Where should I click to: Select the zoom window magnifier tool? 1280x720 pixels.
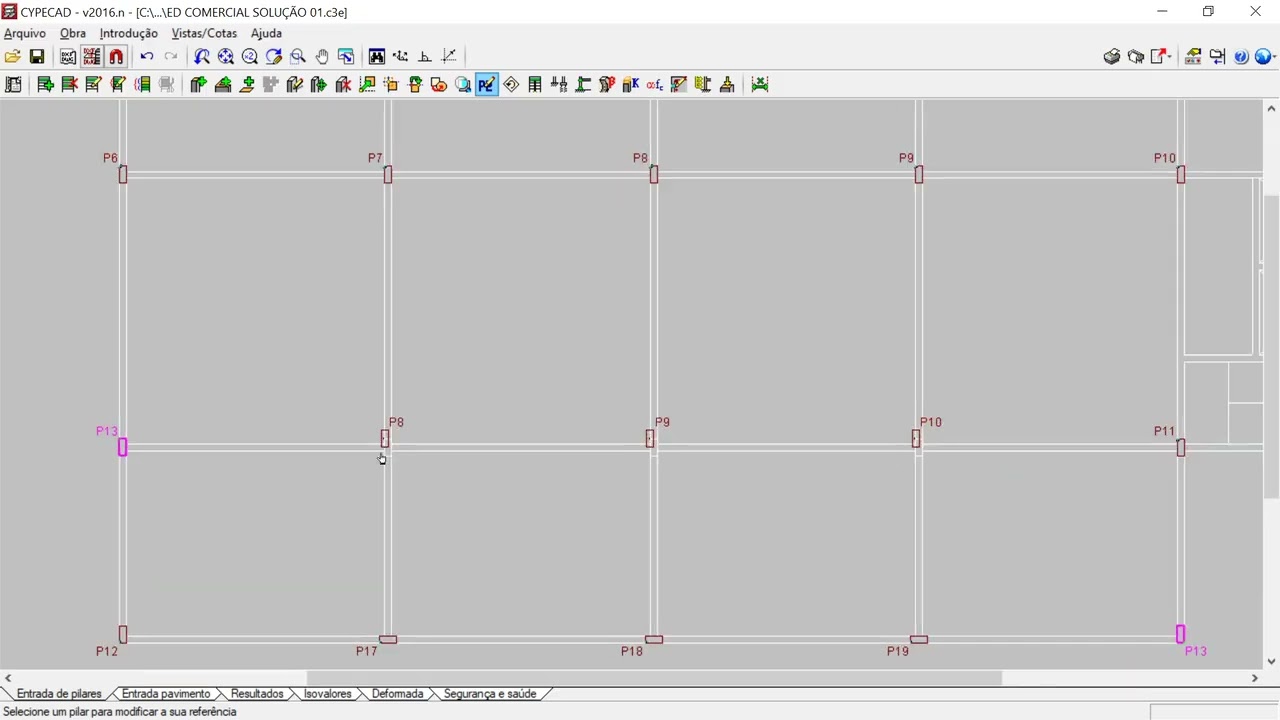click(298, 57)
